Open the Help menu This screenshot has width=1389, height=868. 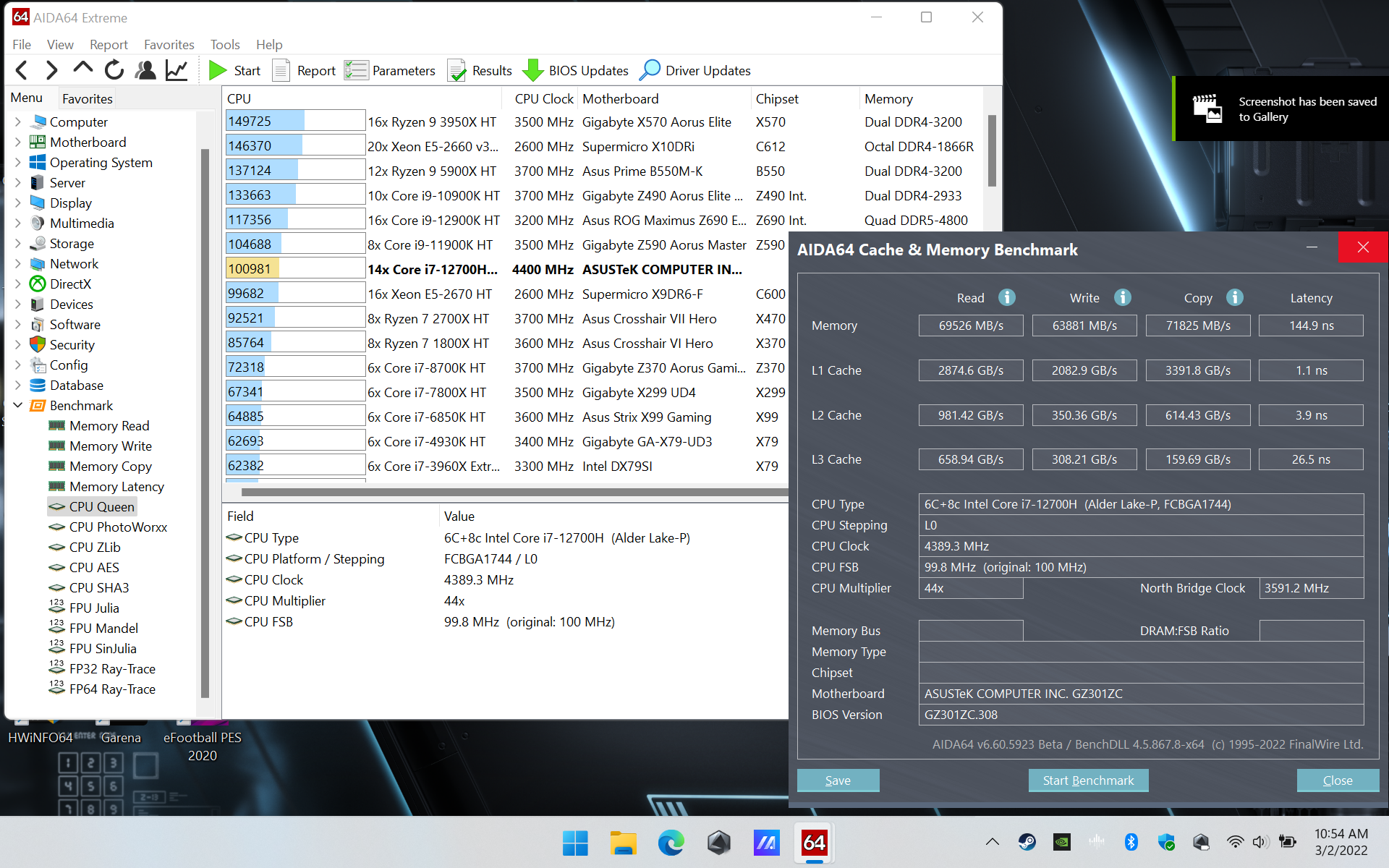pos(269,44)
